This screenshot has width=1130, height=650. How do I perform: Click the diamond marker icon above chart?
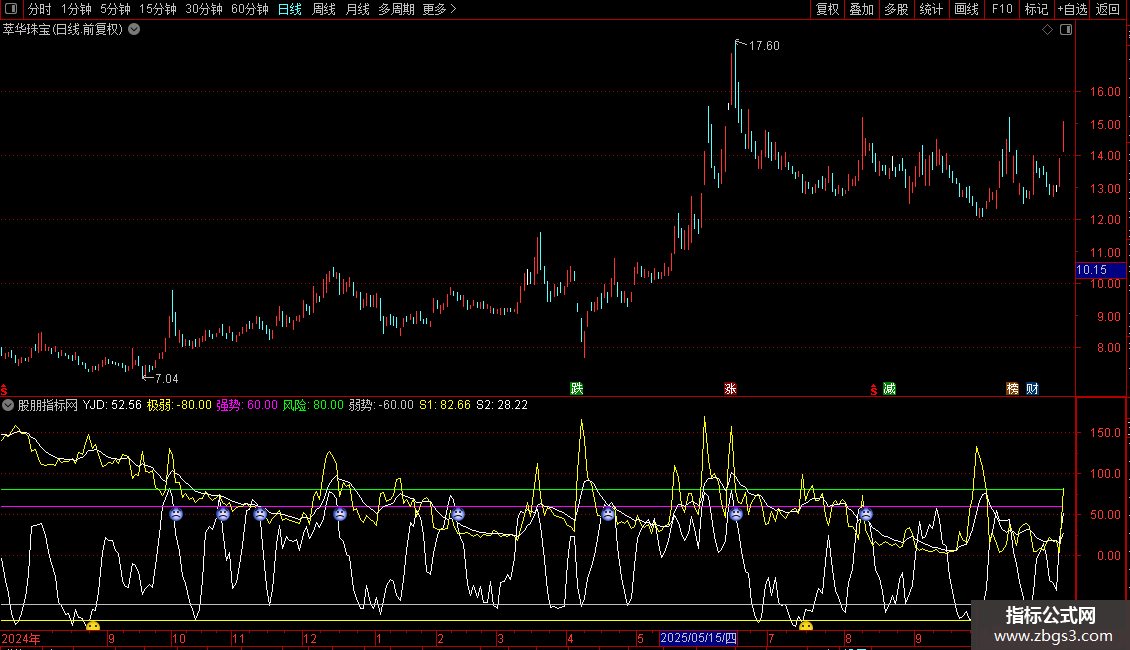(x=1047, y=30)
